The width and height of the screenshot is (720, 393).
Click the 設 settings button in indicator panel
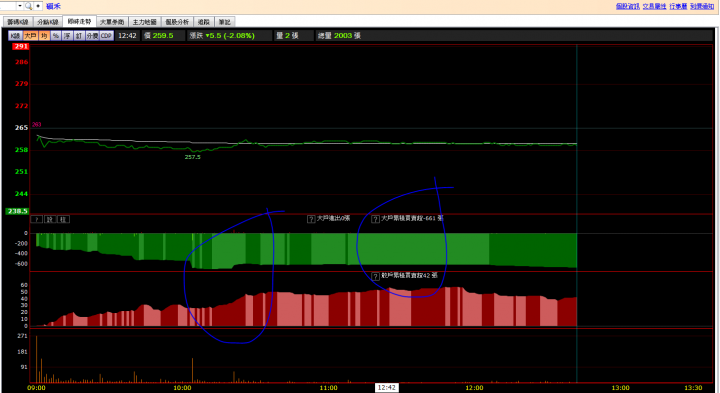[50, 219]
